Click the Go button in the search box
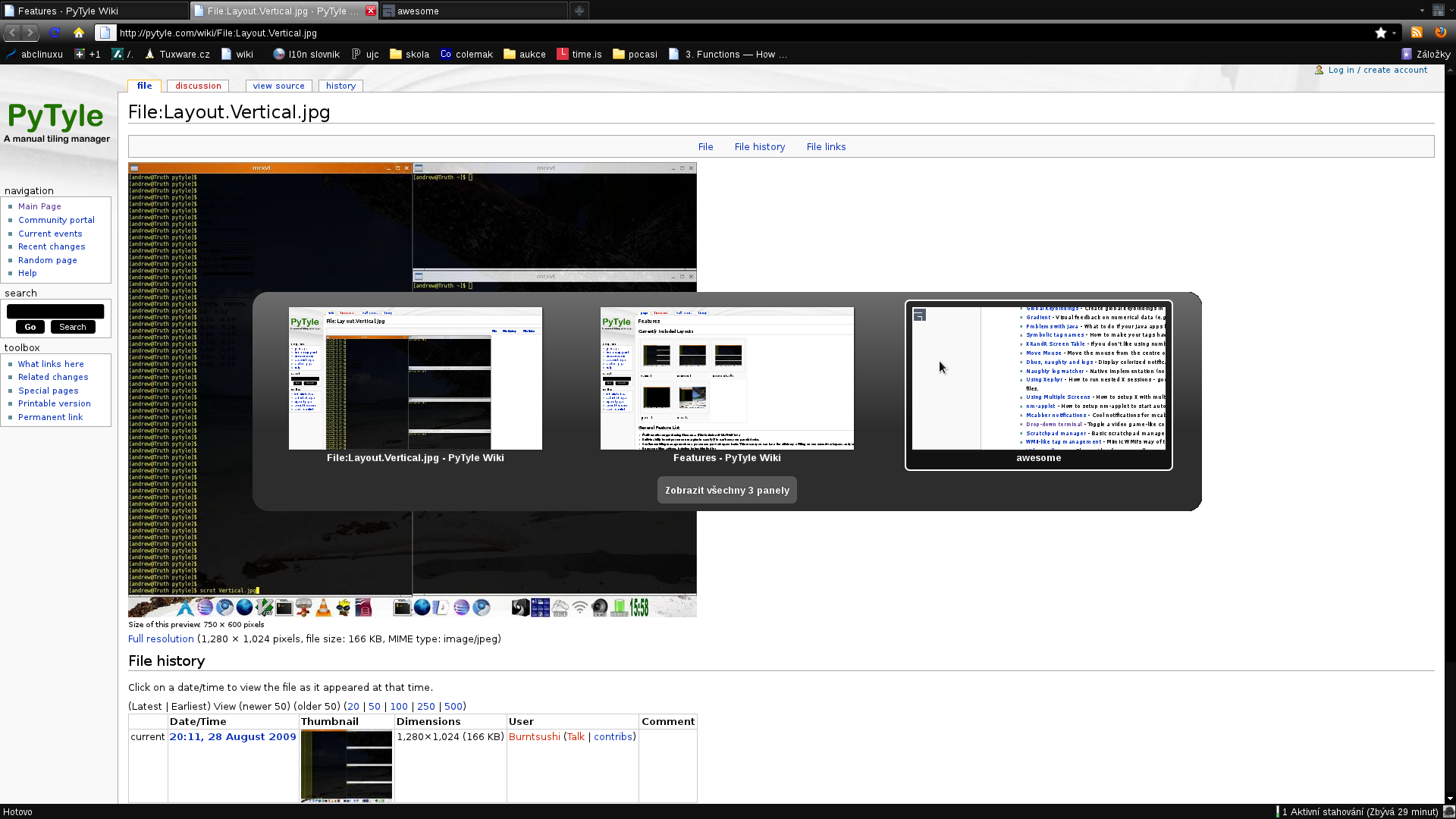Image resolution: width=1456 pixels, height=819 pixels. click(x=30, y=327)
